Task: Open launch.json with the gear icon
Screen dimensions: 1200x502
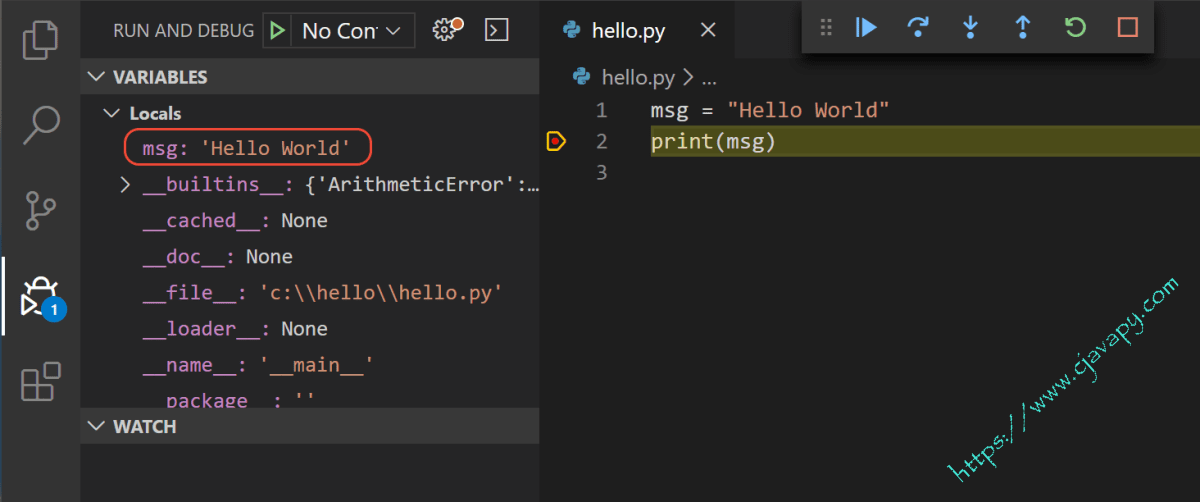Action: pyautogui.click(x=446, y=30)
